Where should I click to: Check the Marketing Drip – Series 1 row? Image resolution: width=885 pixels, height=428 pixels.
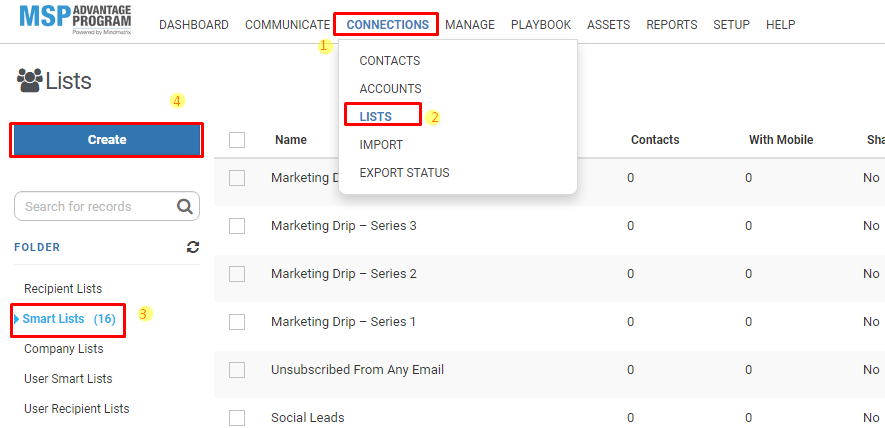pyautogui.click(x=237, y=322)
